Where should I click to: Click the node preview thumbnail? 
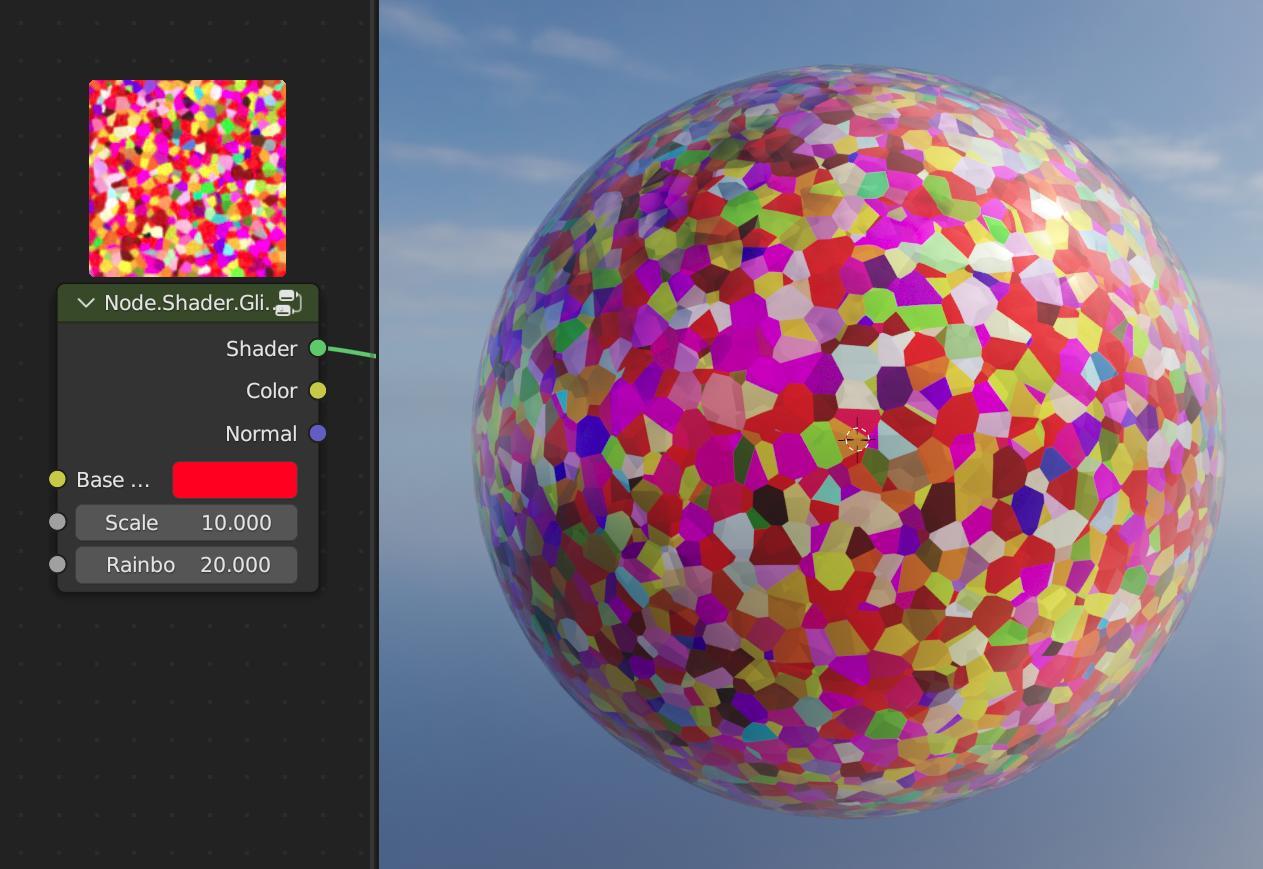[x=187, y=178]
